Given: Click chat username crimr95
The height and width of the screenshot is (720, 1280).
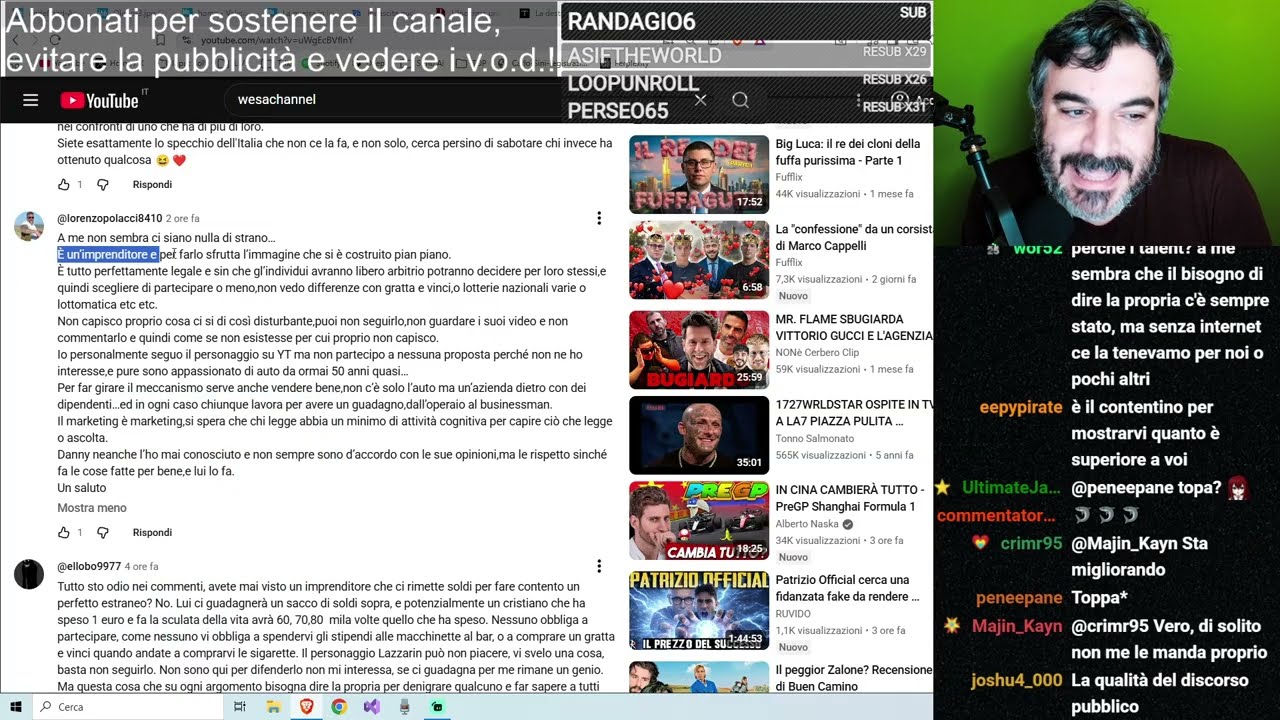Looking at the screenshot, I should click(1031, 544).
